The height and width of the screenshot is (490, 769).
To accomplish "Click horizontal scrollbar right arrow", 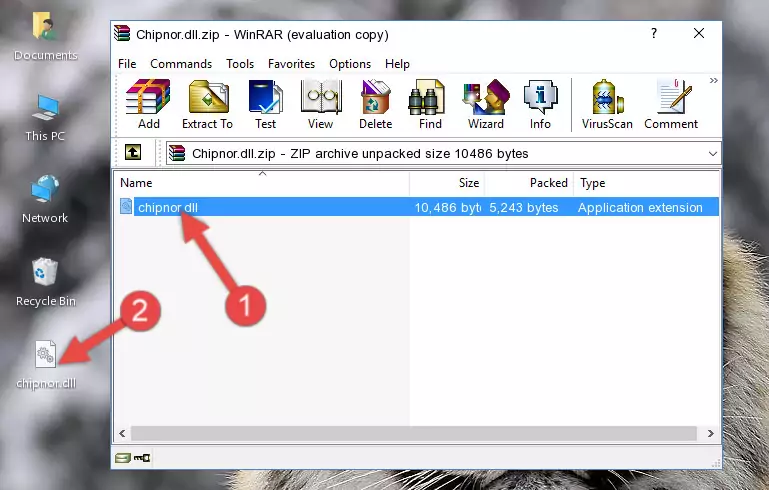I will click(711, 434).
